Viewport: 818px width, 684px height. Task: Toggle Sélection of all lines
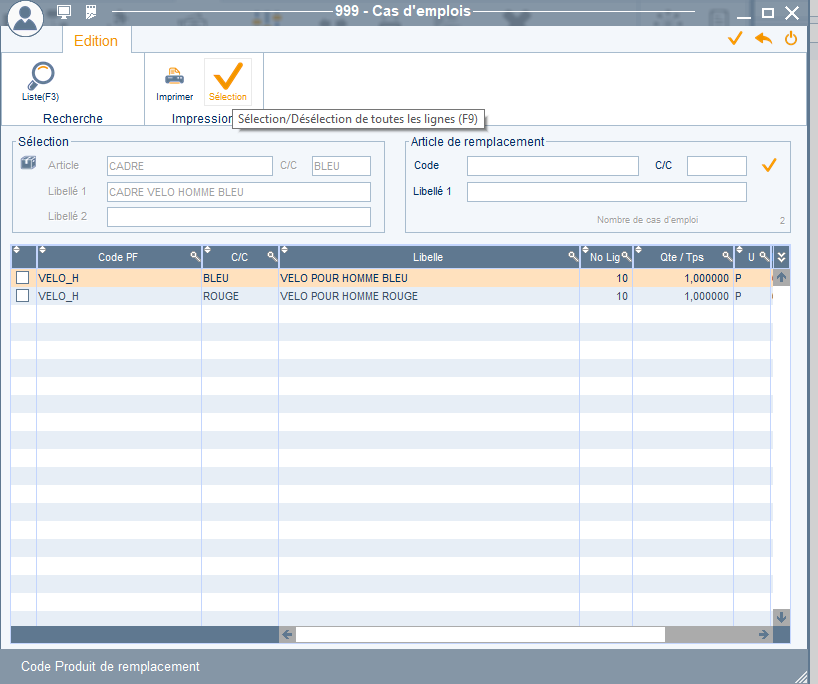[228, 82]
